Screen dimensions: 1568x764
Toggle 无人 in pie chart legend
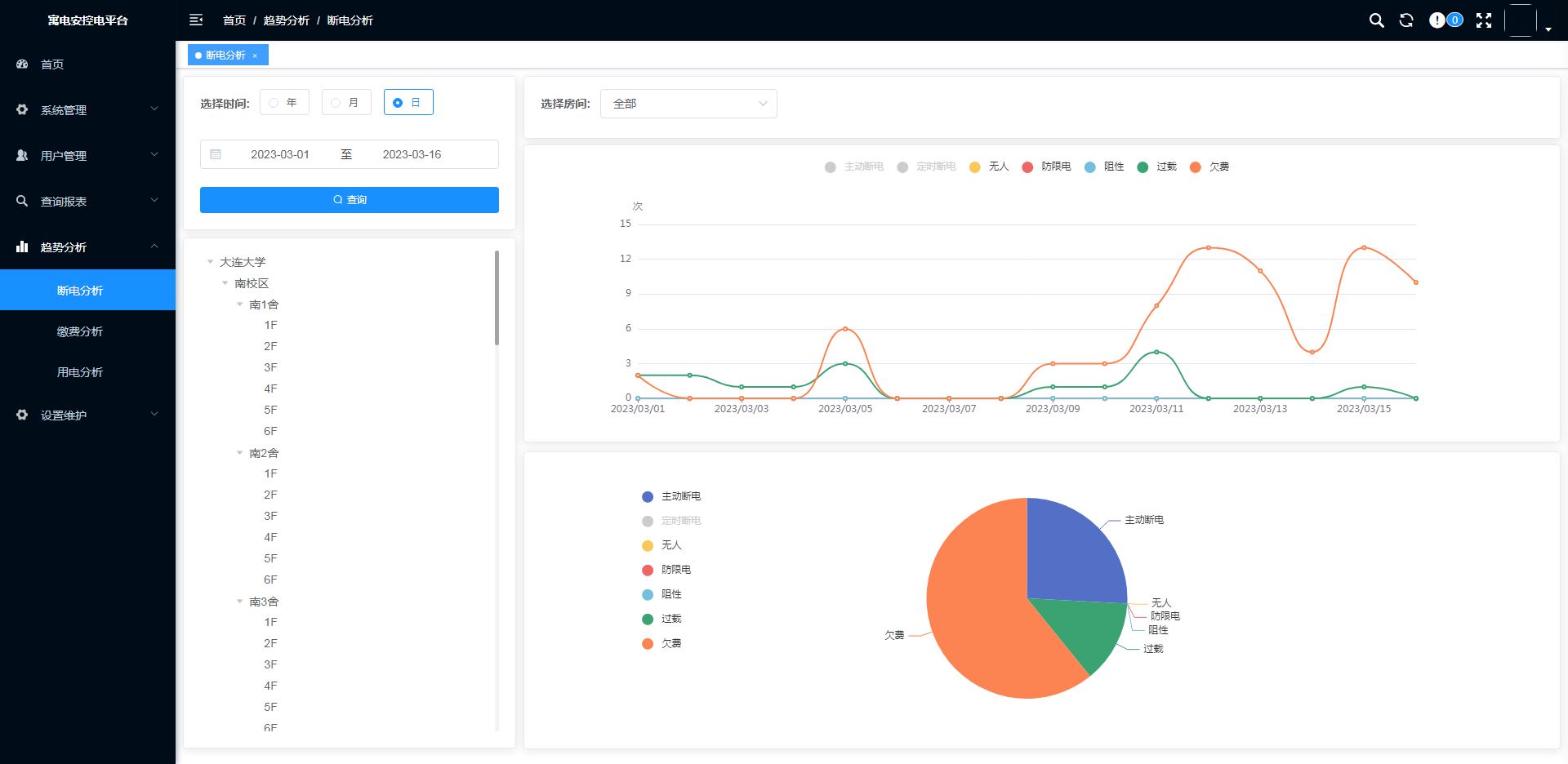click(661, 545)
